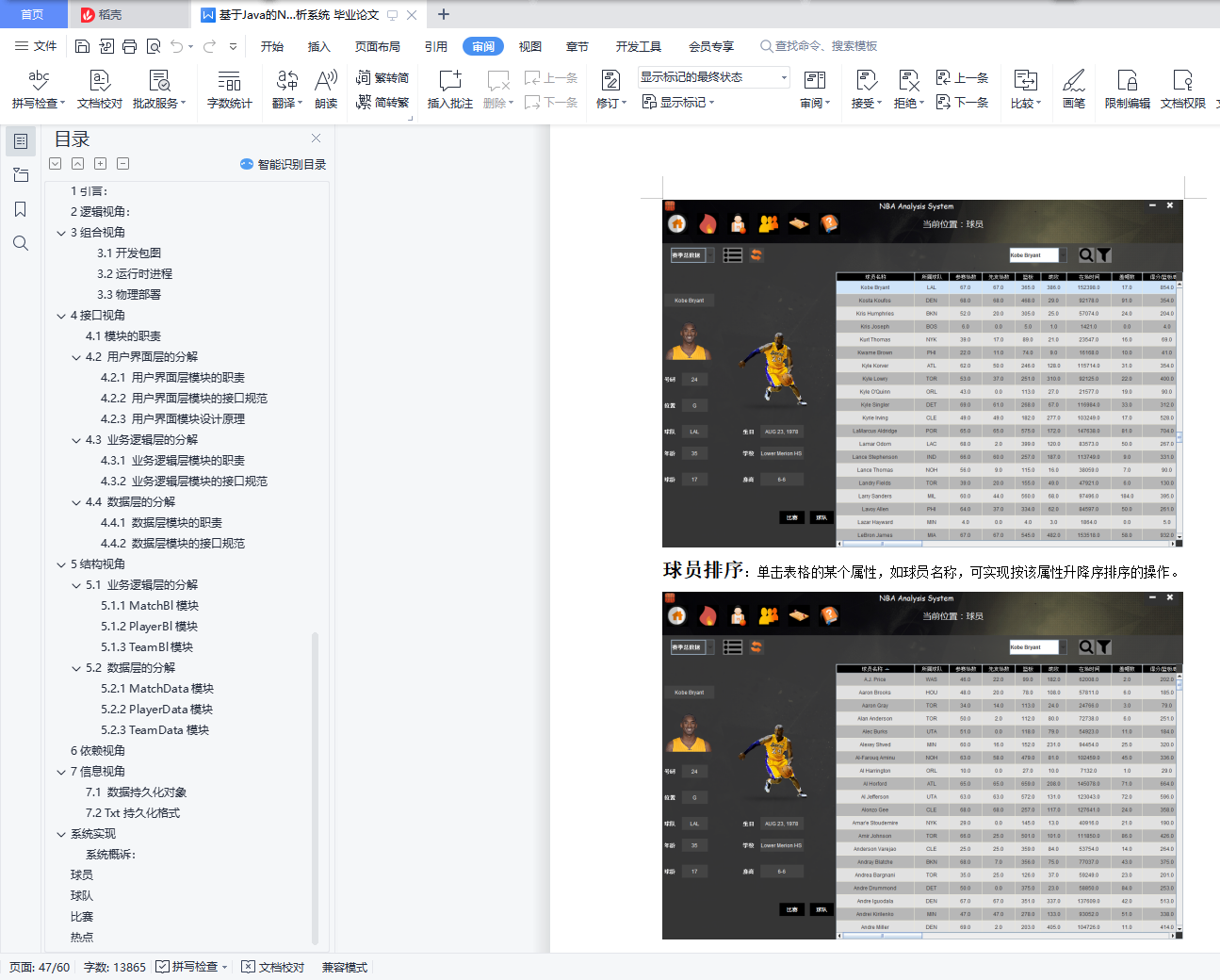Click 文档校对 in the status bar
Image resolution: width=1220 pixels, height=980 pixels.
(x=273, y=967)
